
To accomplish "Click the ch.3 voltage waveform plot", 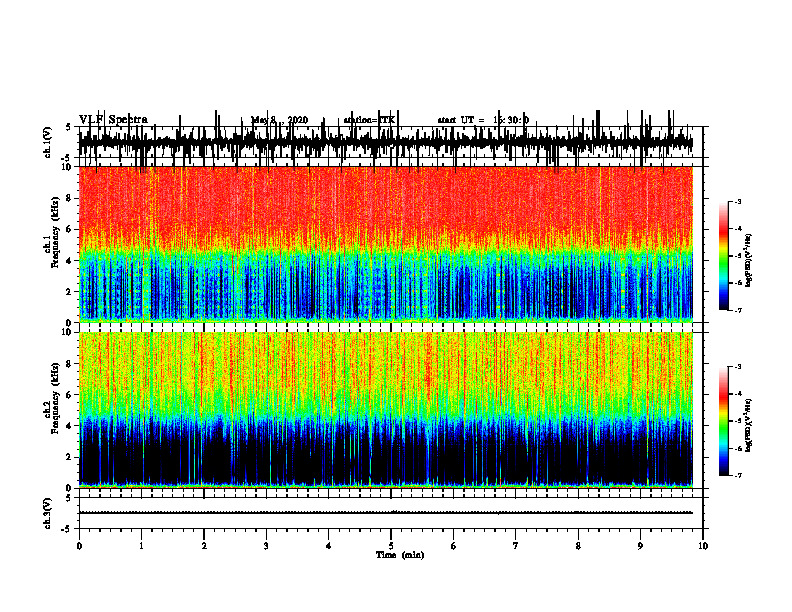I will click(390, 513).
